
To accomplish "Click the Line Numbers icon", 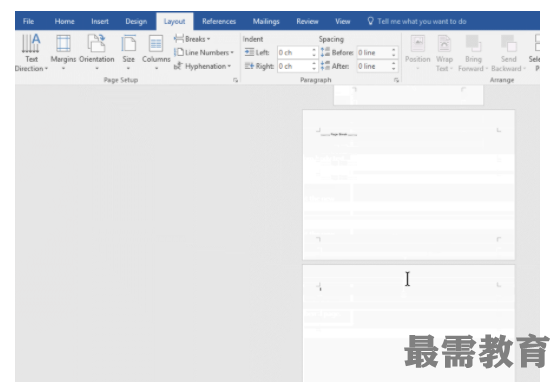I will click(179, 52).
